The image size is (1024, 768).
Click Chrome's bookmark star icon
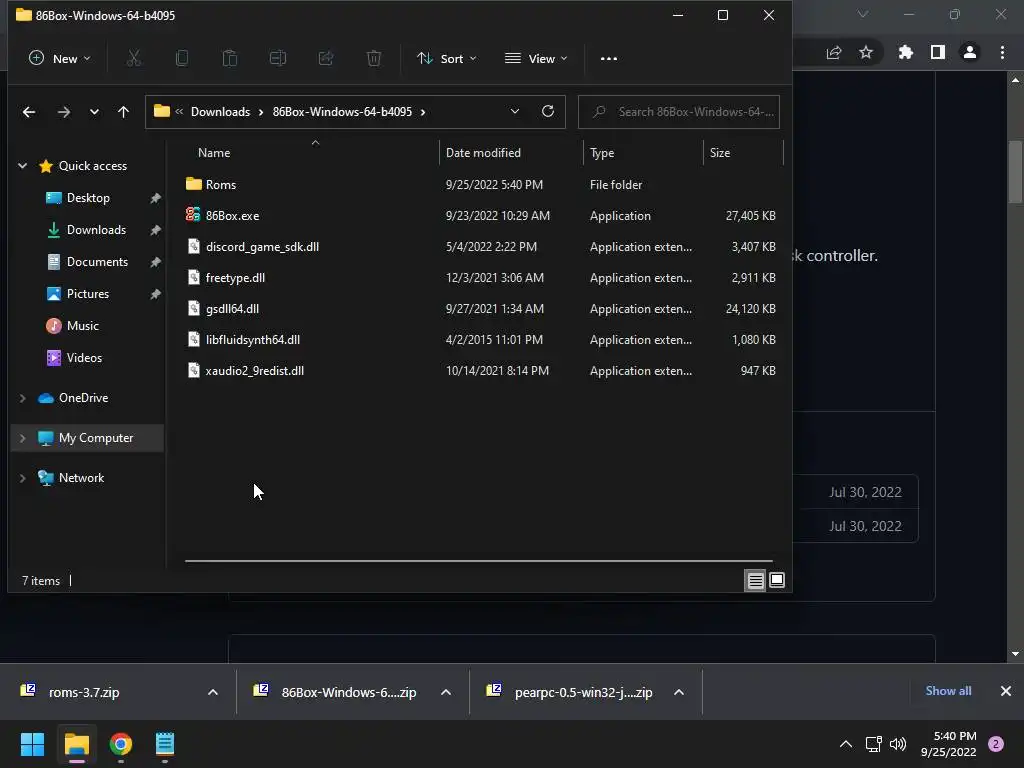[866, 52]
